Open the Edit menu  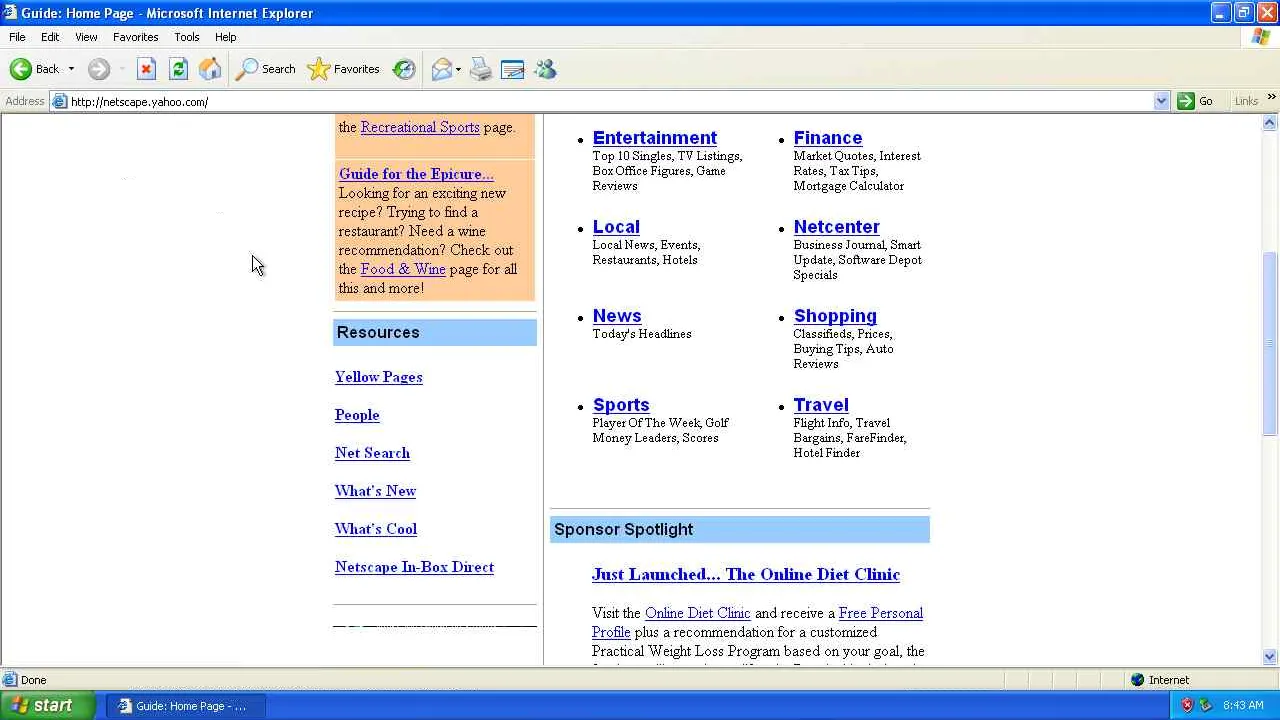coord(50,37)
